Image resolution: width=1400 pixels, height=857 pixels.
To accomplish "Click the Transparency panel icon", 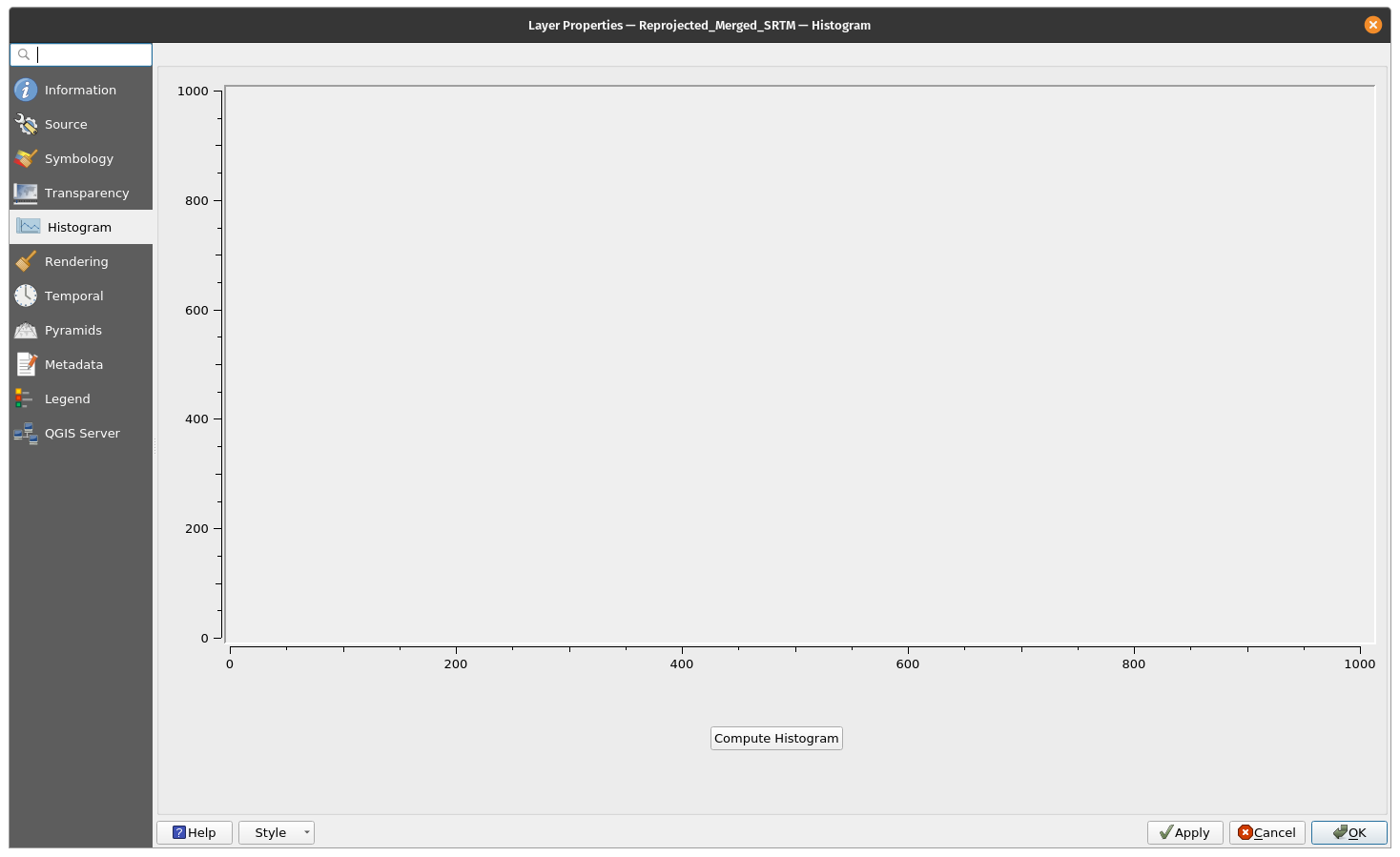I will (x=24, y=193).
